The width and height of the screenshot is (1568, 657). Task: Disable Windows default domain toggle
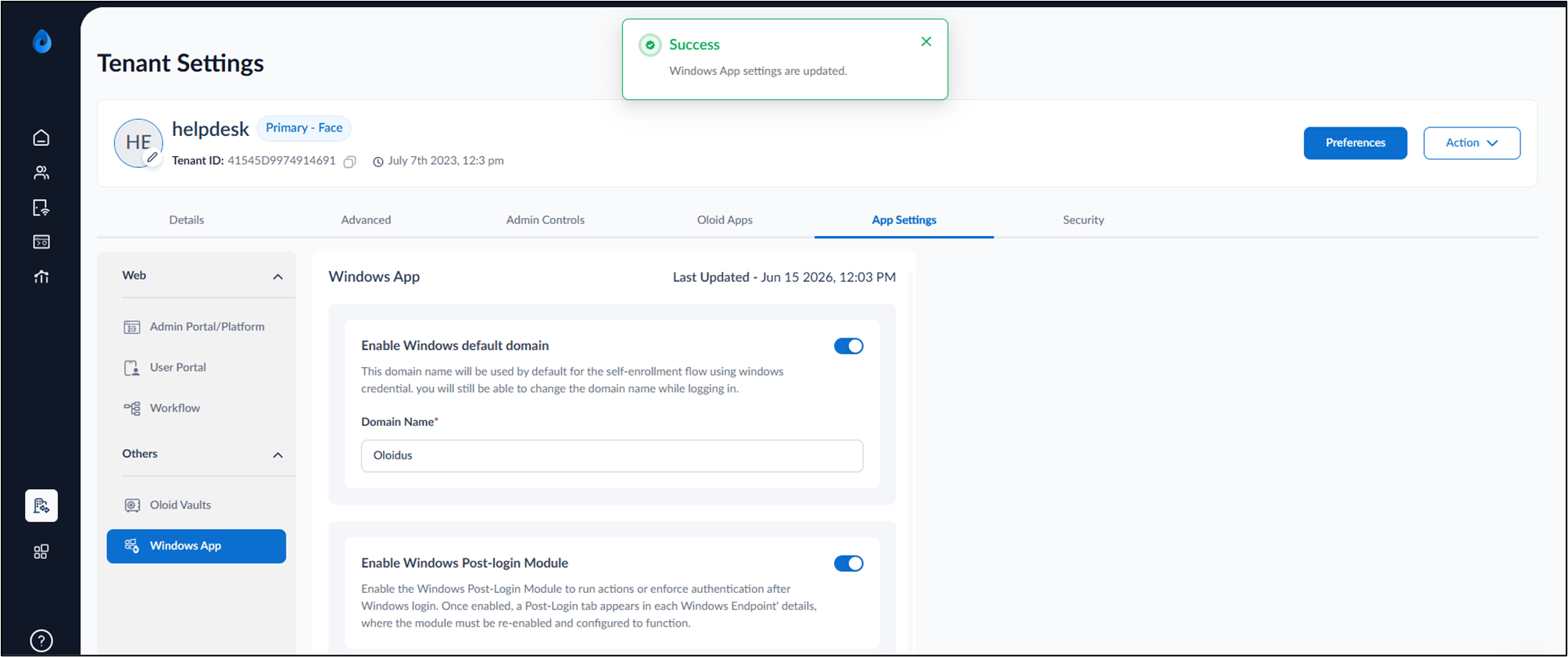[x=848, y=346]
